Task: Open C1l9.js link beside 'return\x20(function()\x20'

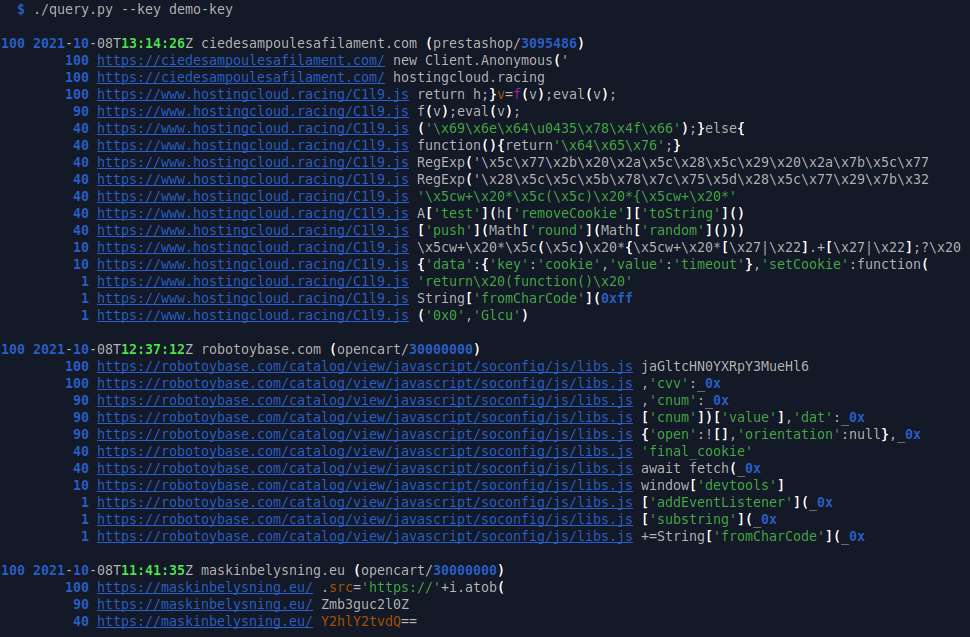Action: (x=252, y=281)
